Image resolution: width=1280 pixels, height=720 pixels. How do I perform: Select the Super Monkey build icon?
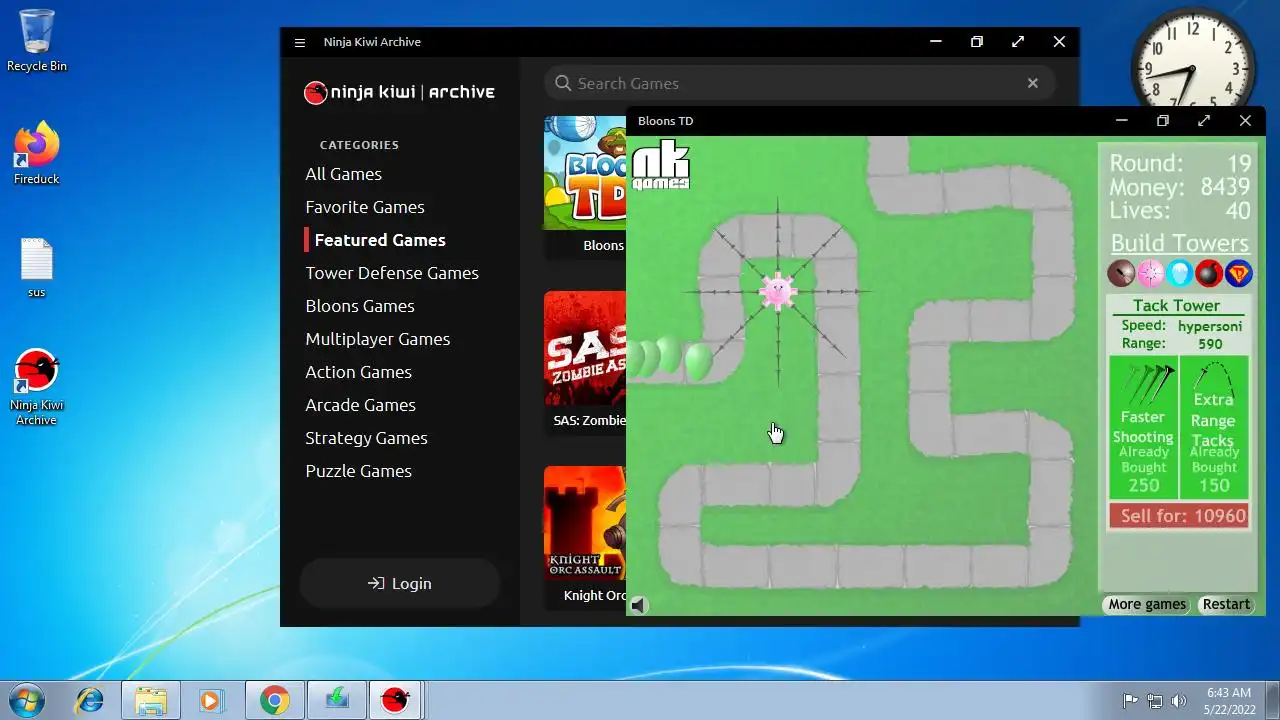click(1238, 273)
